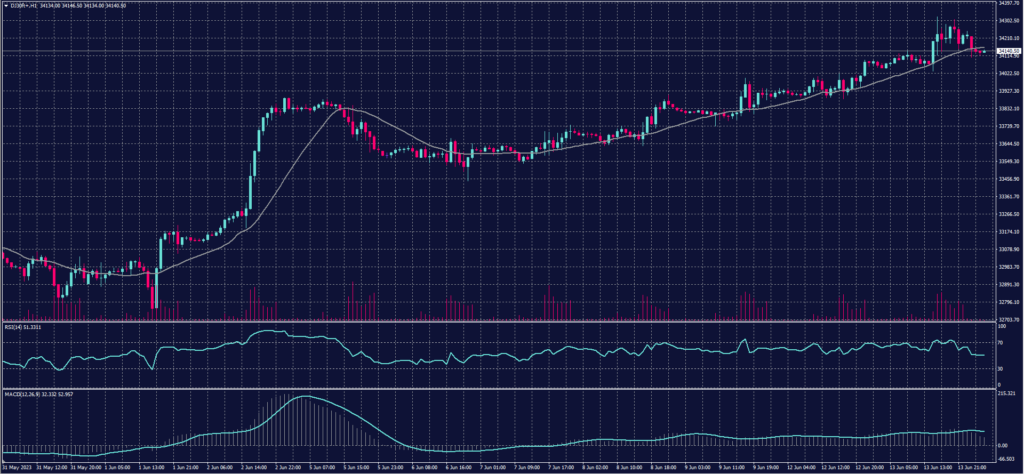Click the 34397.70 top price scale label

[x=1005, y=3]
